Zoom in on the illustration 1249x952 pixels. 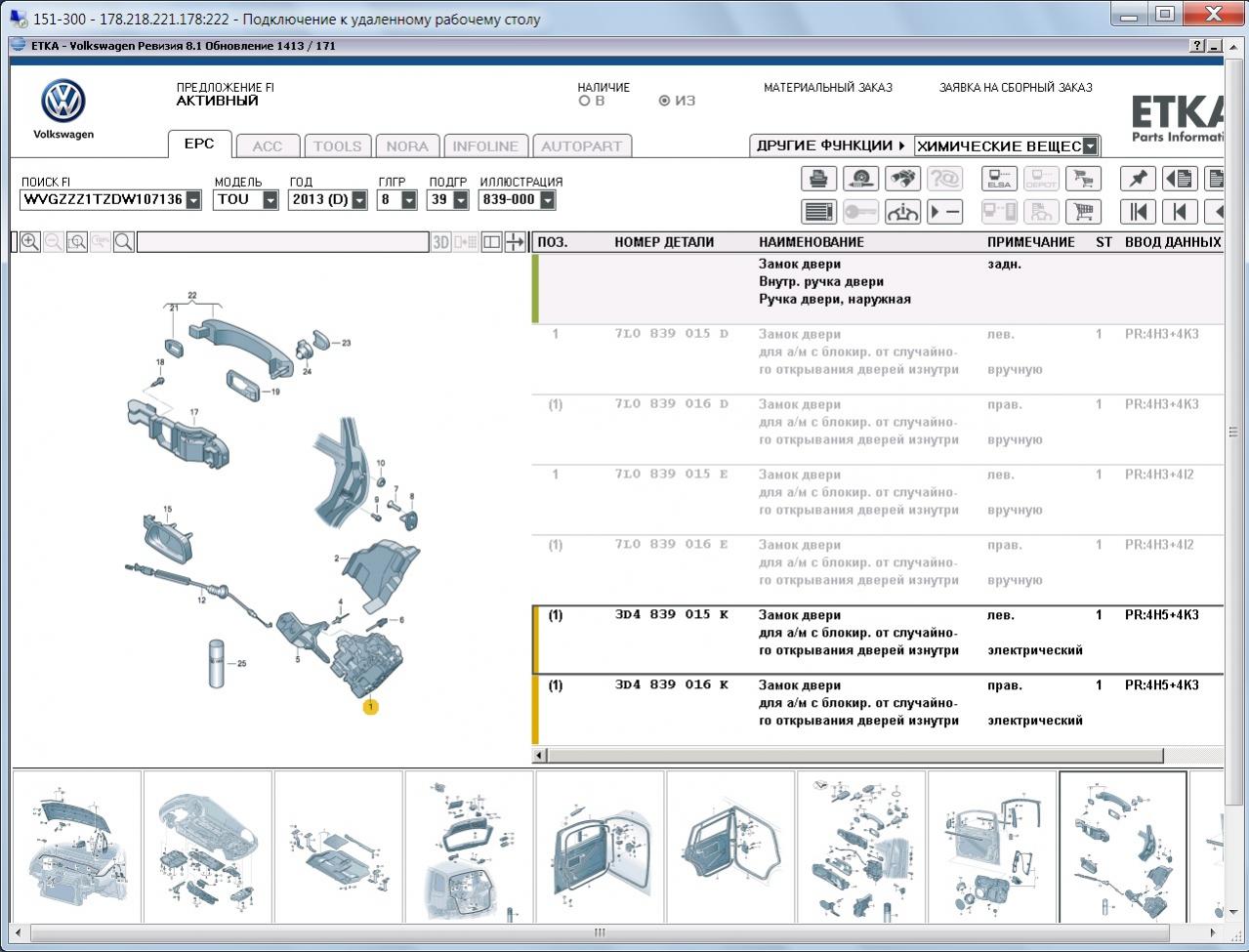coord(30,242)
